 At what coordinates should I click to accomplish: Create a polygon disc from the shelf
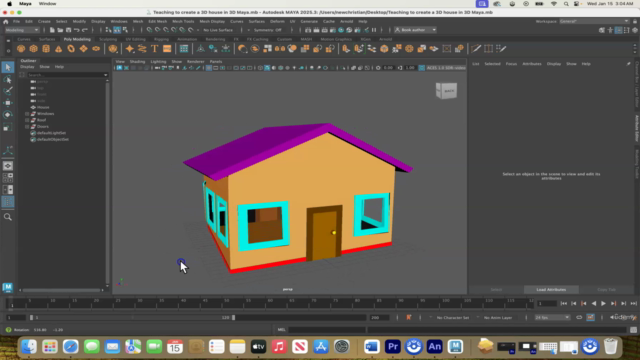(96, 49)
